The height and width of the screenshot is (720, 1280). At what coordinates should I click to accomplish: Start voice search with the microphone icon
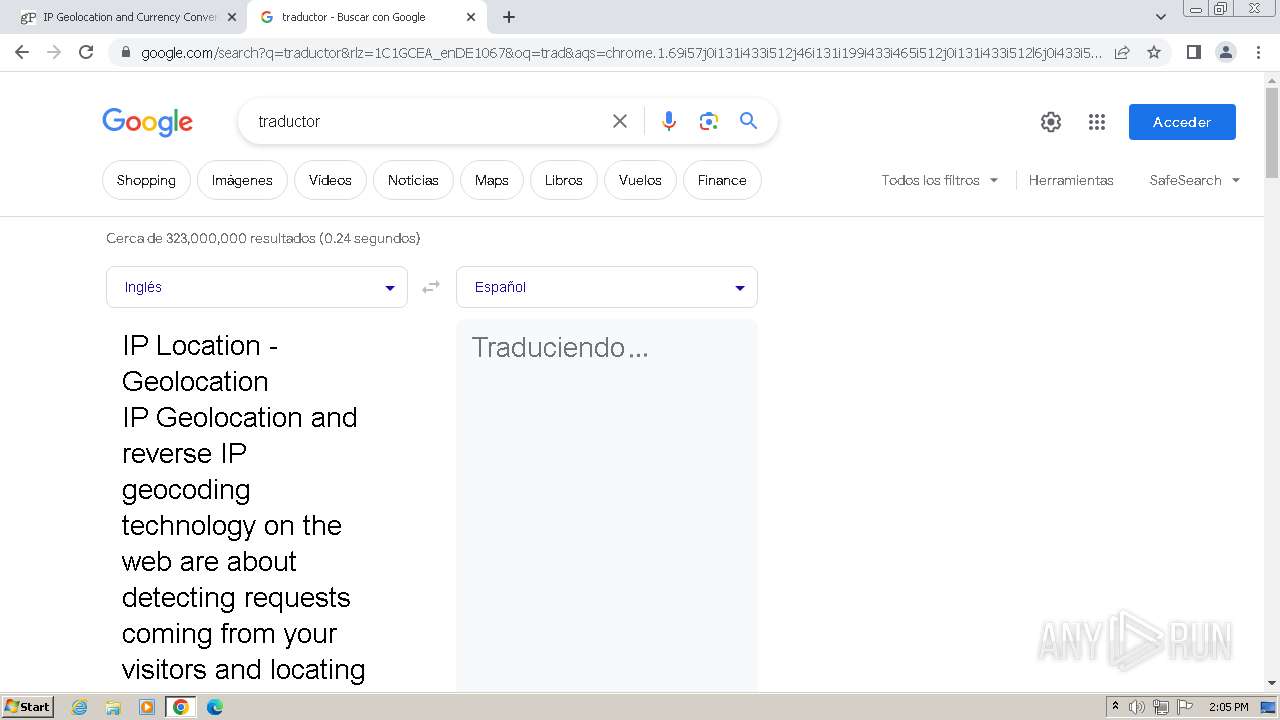point(669,121)
